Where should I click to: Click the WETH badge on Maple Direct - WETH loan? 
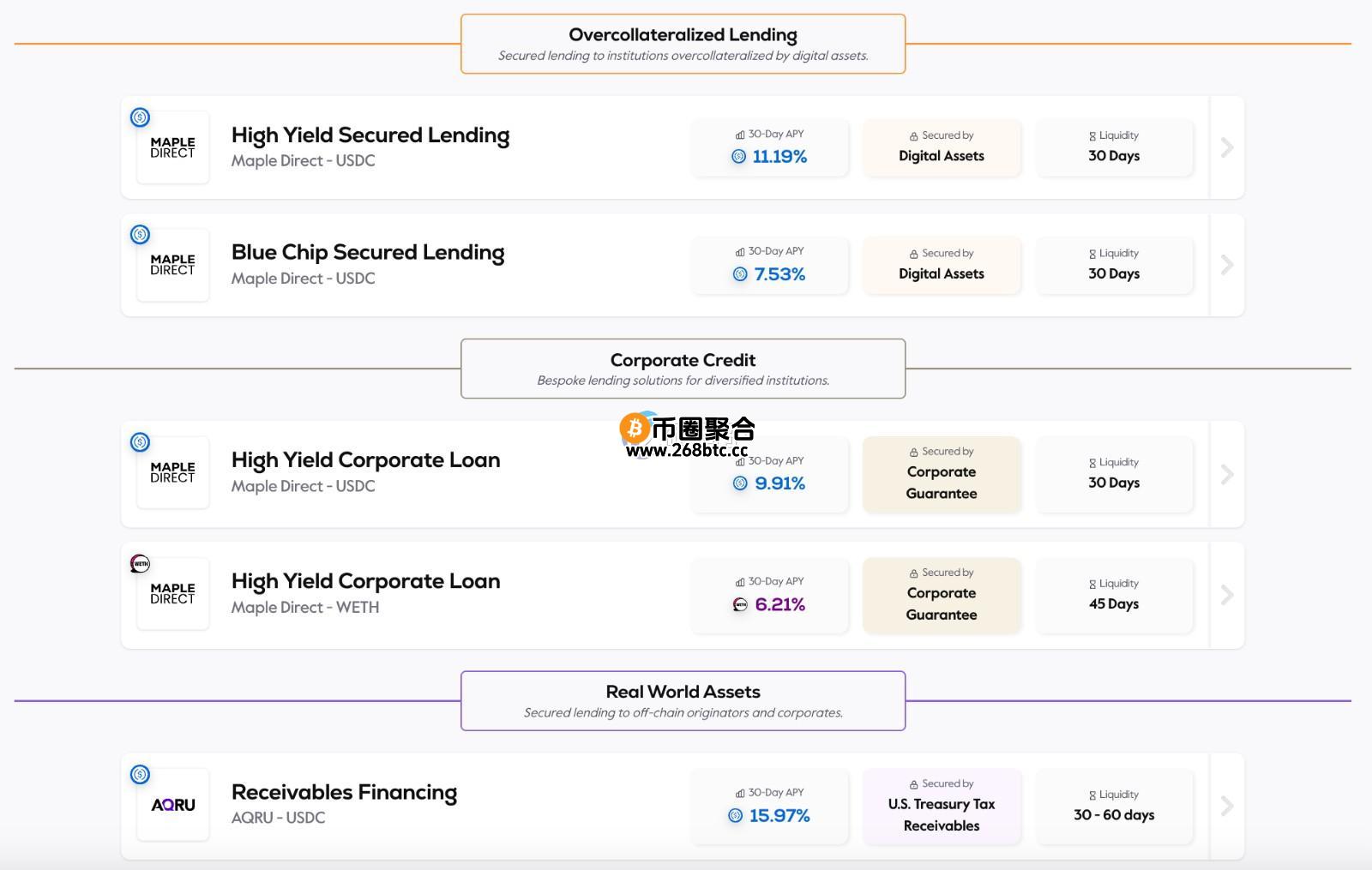[x=140, y=563]
